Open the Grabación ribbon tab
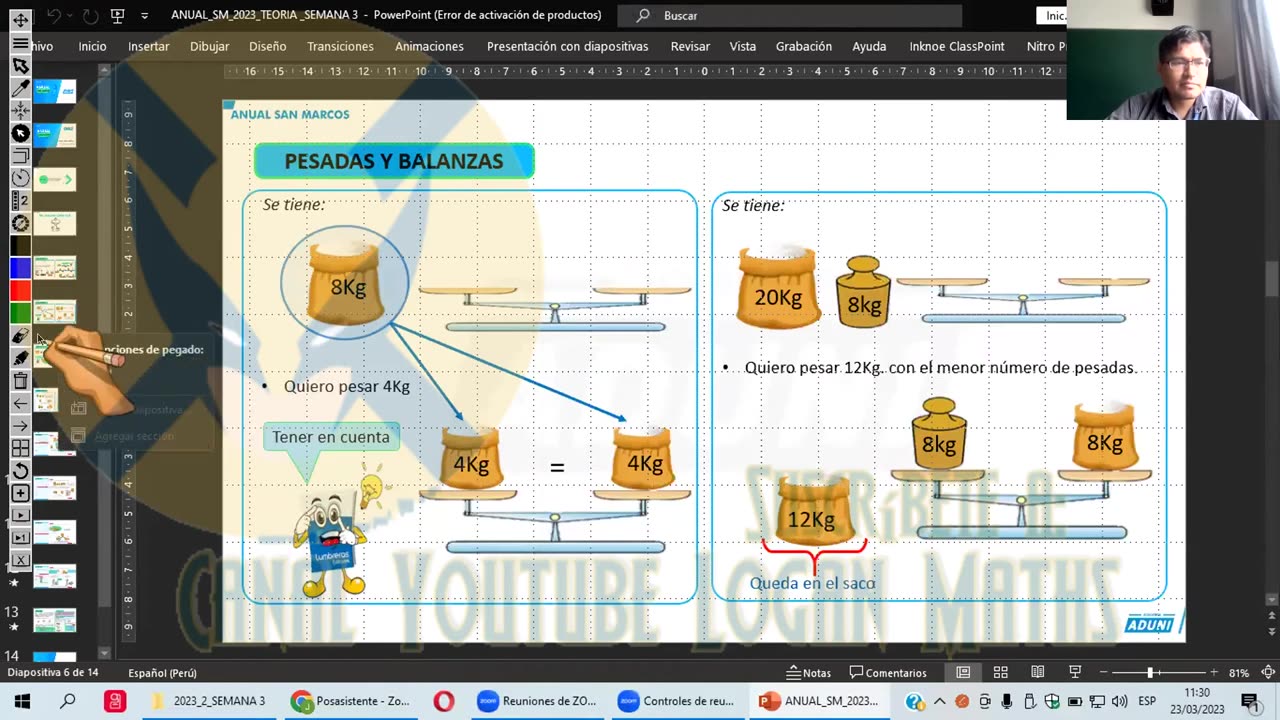Image resolution: width=1280 pixels, height=720 pixels. 804,46
